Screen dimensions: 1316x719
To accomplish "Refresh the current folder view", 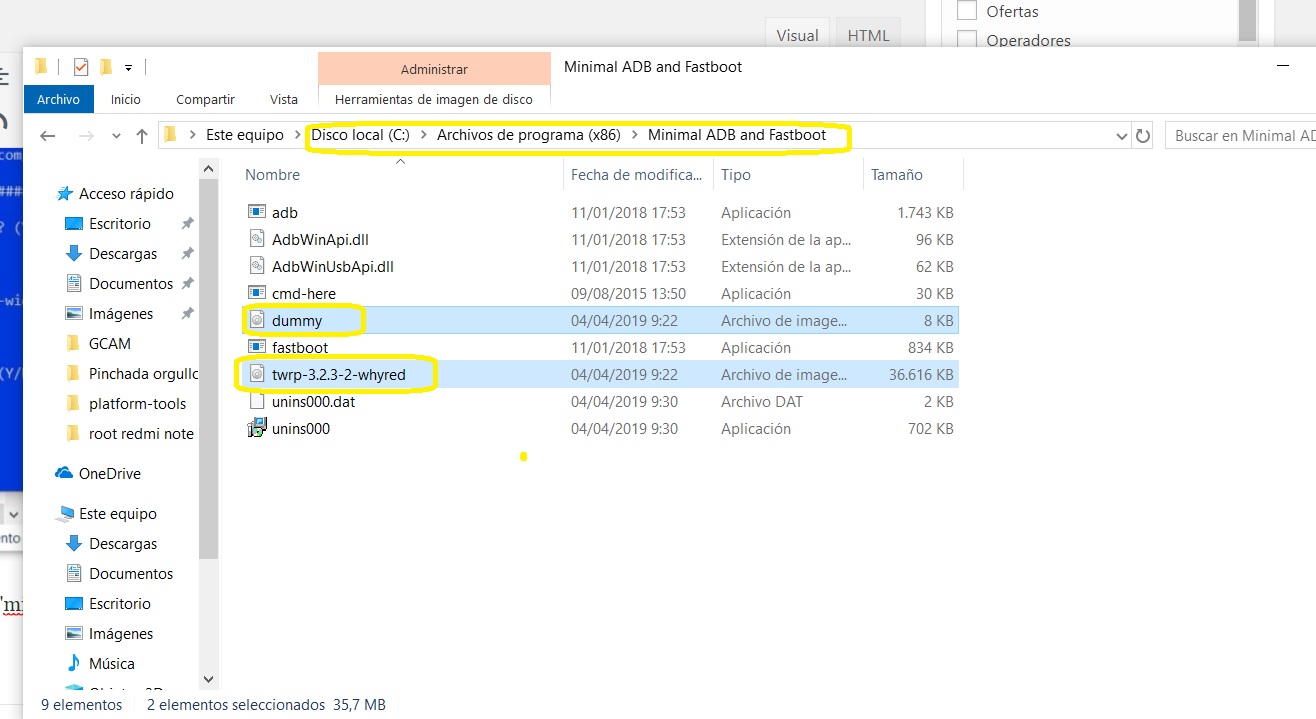I will click(1144, 136).
